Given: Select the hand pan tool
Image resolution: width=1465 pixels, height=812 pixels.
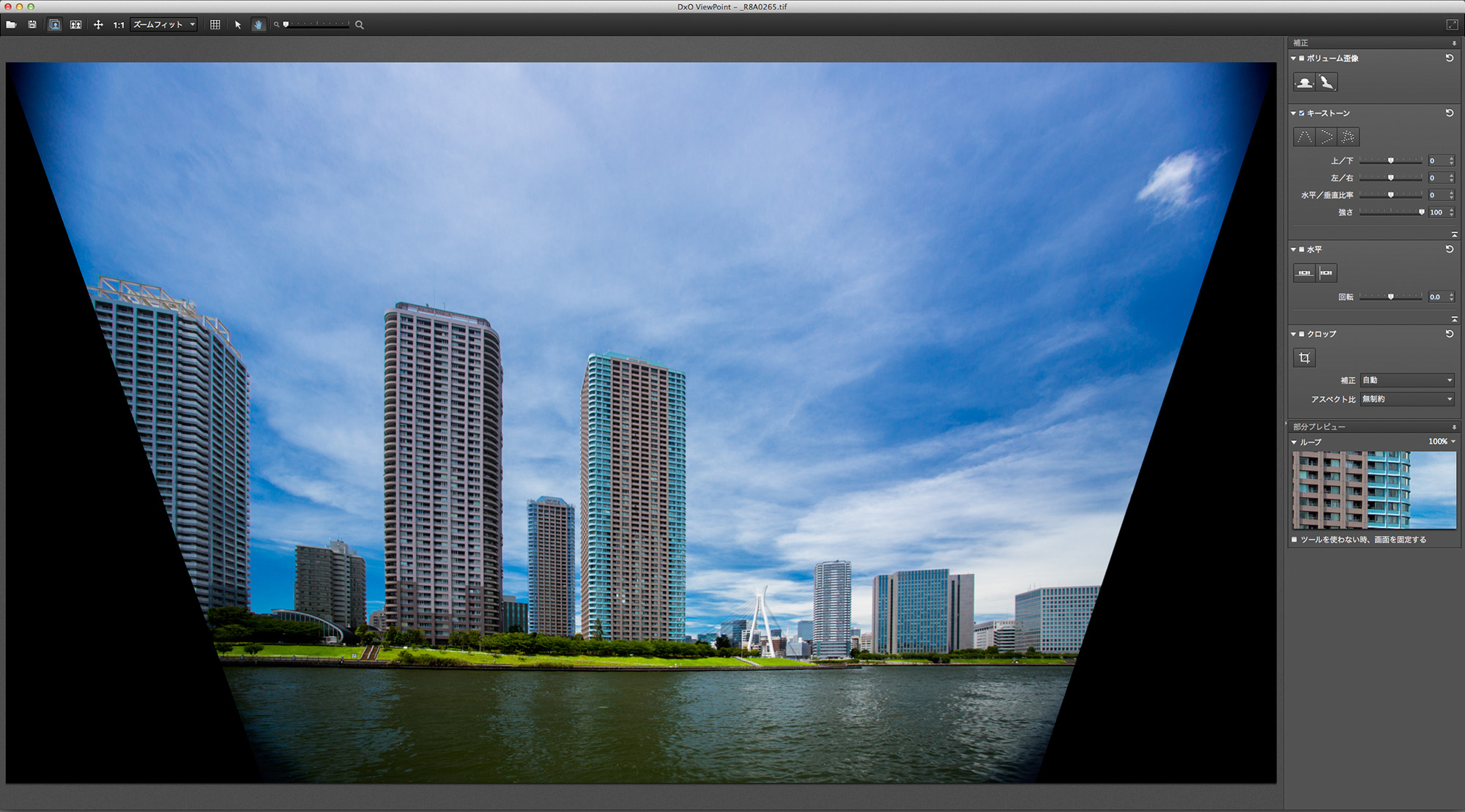Looking at the screenshot, I should (258, 24).
